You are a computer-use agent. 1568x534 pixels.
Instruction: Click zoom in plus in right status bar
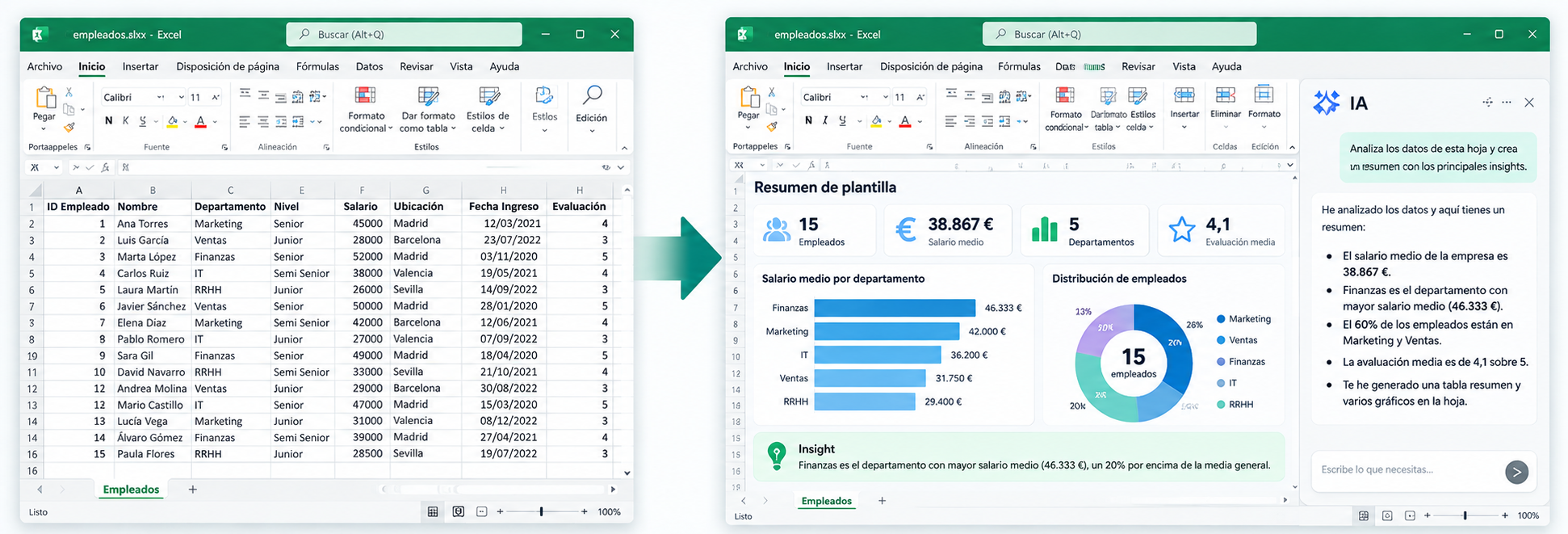coord(1505,515)
